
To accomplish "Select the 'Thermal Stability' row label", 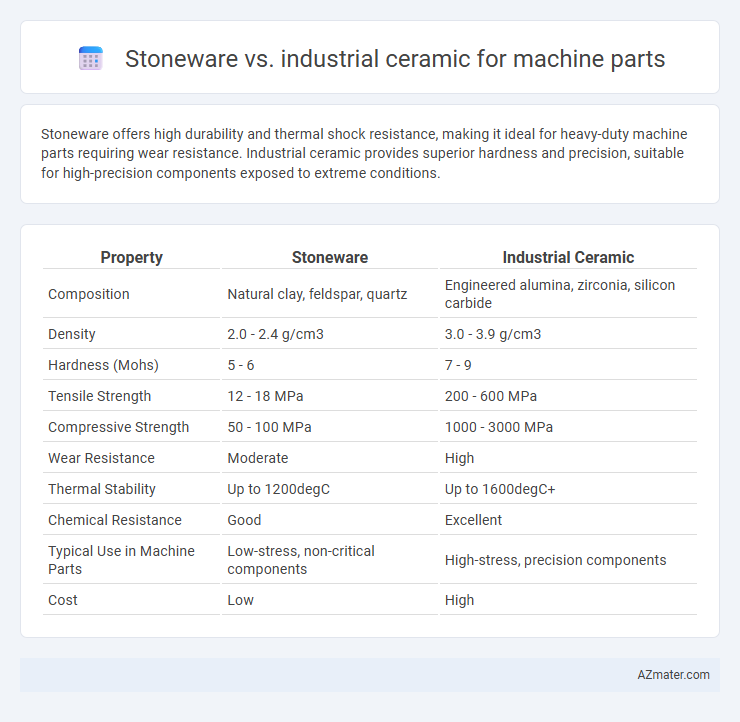I will (x=102, y=489).
